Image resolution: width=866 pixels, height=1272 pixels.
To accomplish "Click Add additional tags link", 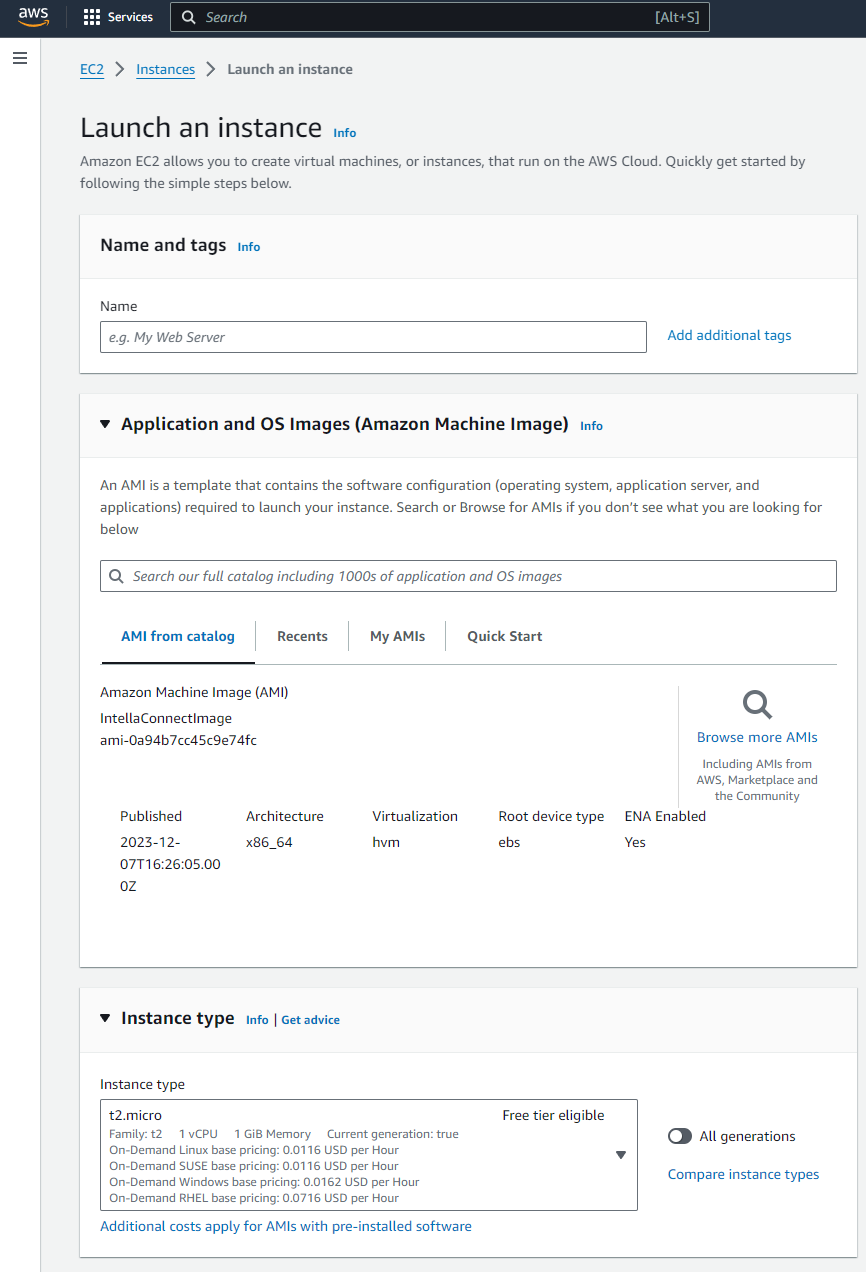I will (729, 336).
